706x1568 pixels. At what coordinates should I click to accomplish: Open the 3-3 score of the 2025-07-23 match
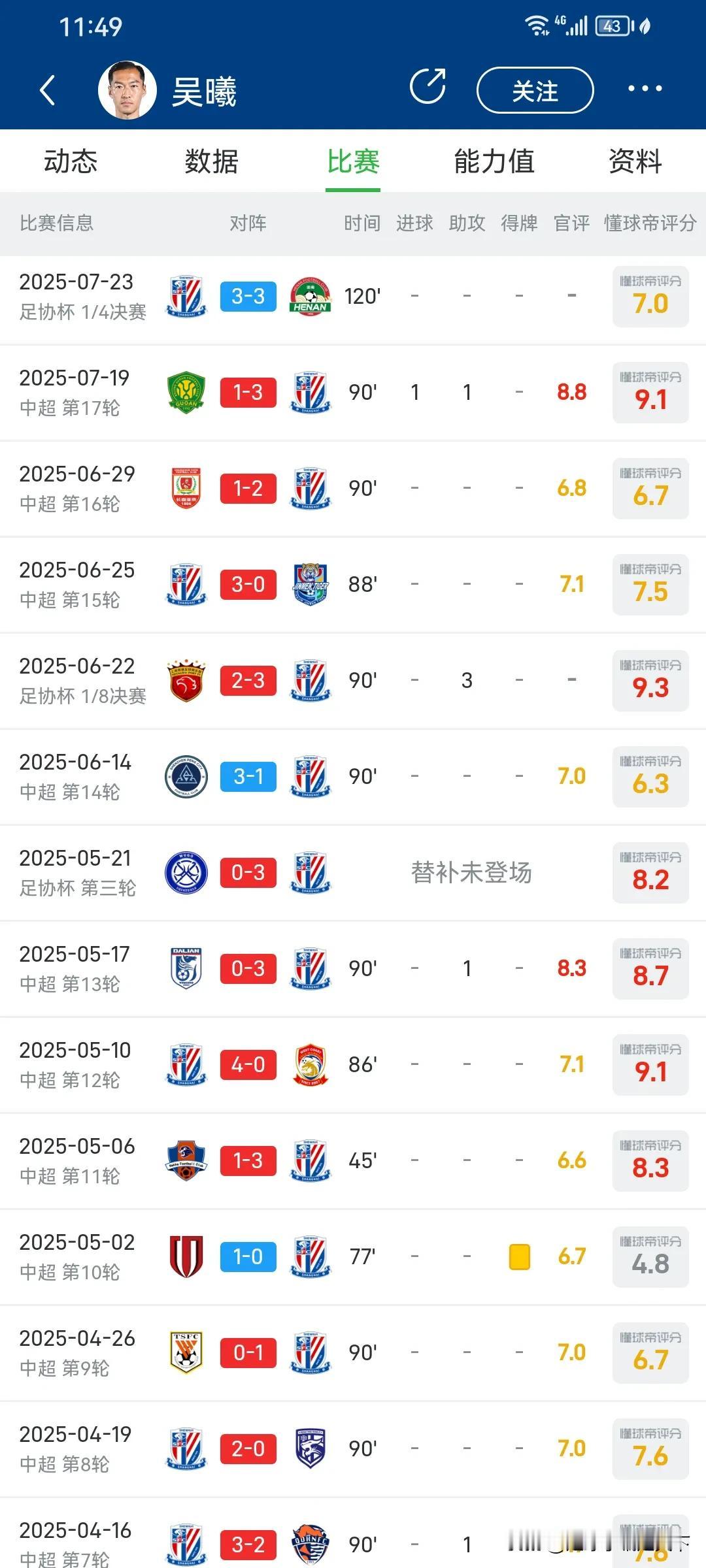coord(248,297)
